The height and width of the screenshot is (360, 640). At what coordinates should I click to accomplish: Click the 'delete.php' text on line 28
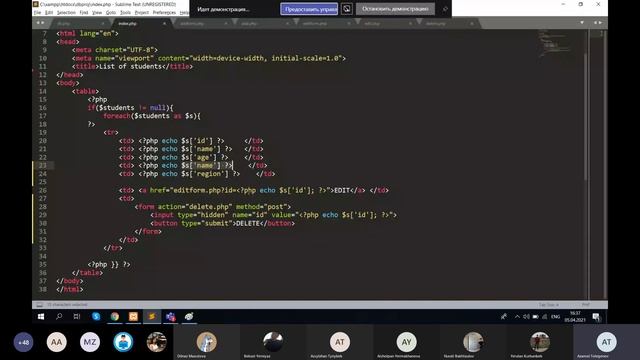(x=209, y=207)
